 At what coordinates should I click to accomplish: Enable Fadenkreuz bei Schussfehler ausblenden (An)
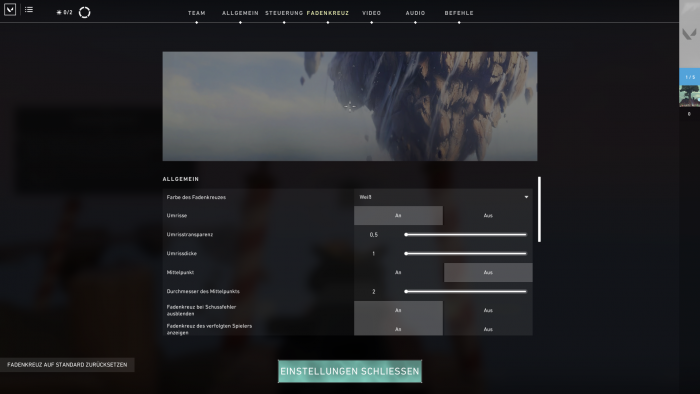pos(398,310)
